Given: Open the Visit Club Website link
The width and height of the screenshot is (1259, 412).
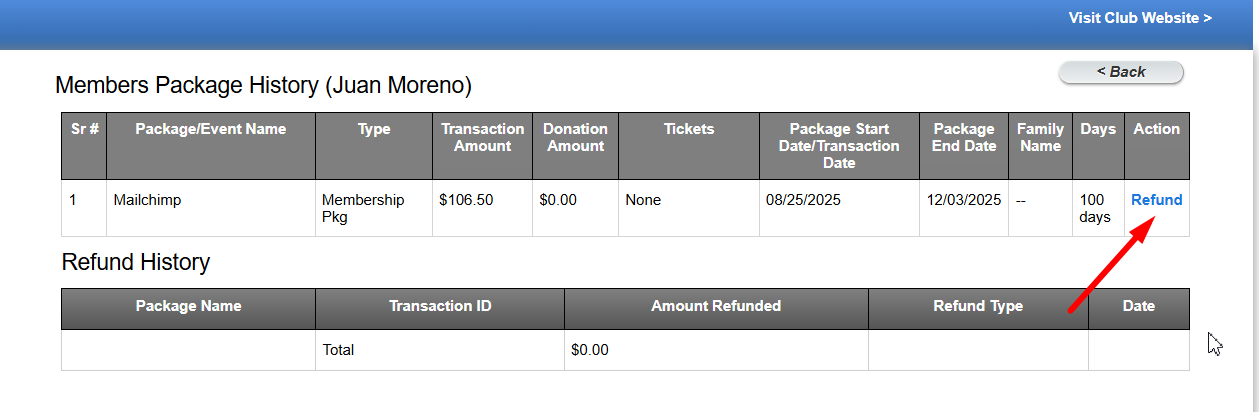Looking at the screenshot, I should click(x=1140, y=18).
